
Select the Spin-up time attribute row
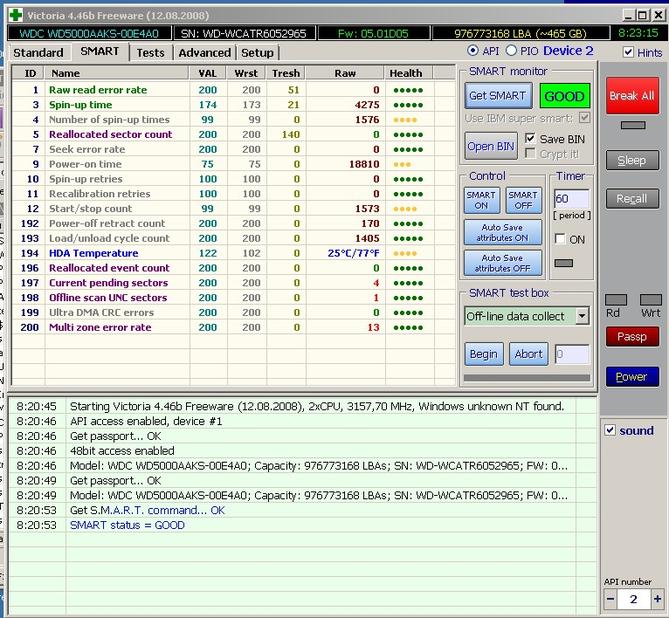coord(233,105)
